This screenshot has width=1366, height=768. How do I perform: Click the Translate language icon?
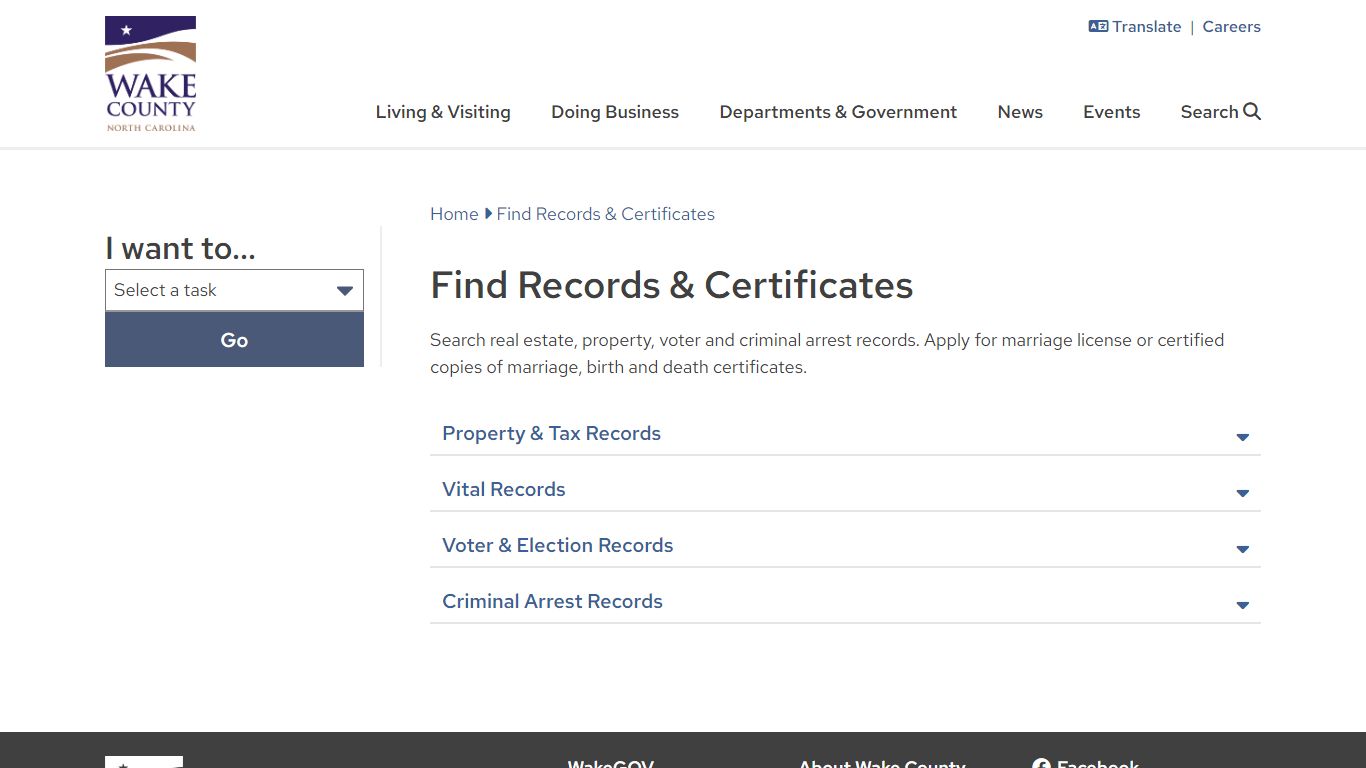pos(1098,27)
